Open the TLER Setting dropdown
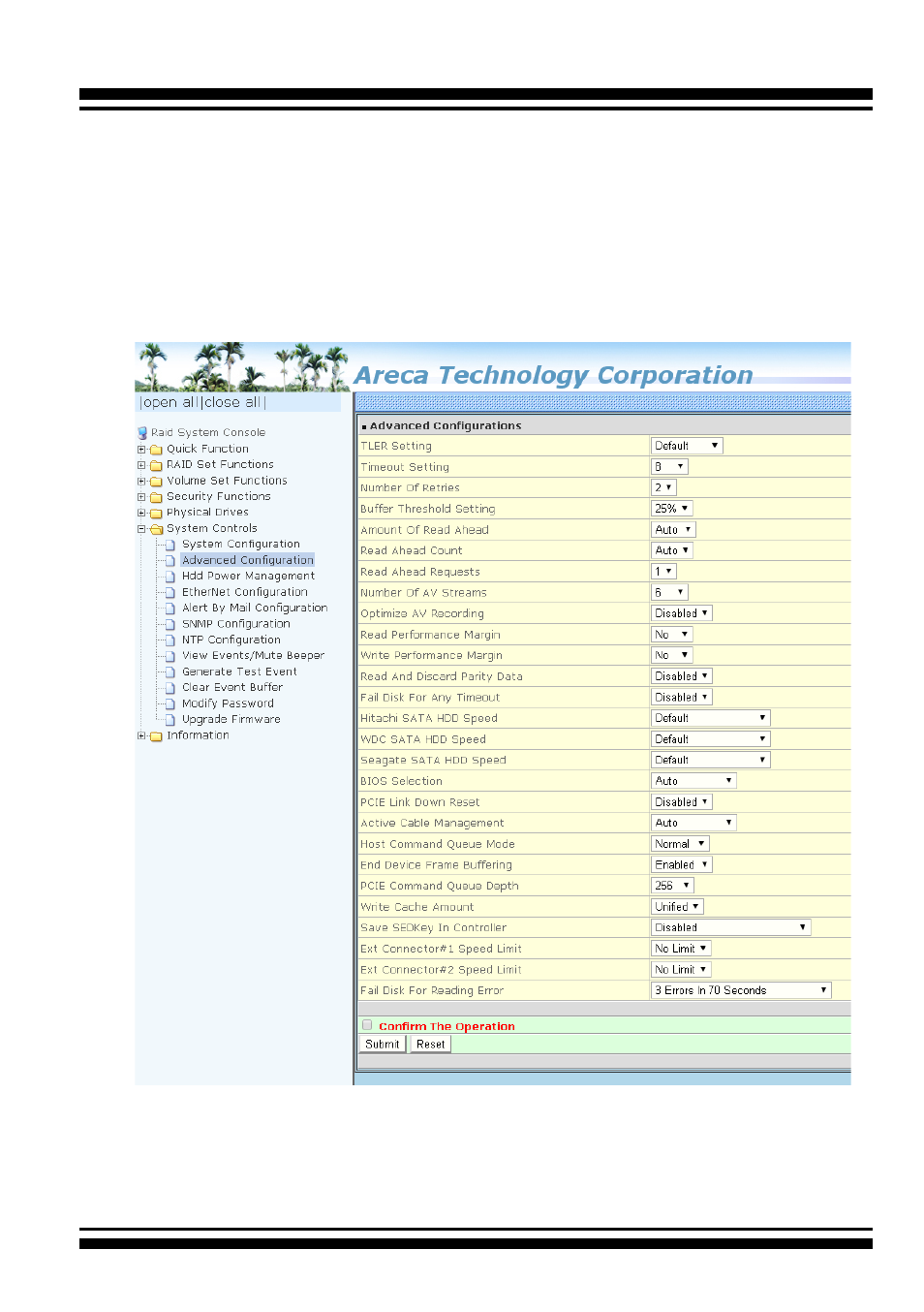The width and height of the screenshot is (924, 1312). tap(687, 447)
